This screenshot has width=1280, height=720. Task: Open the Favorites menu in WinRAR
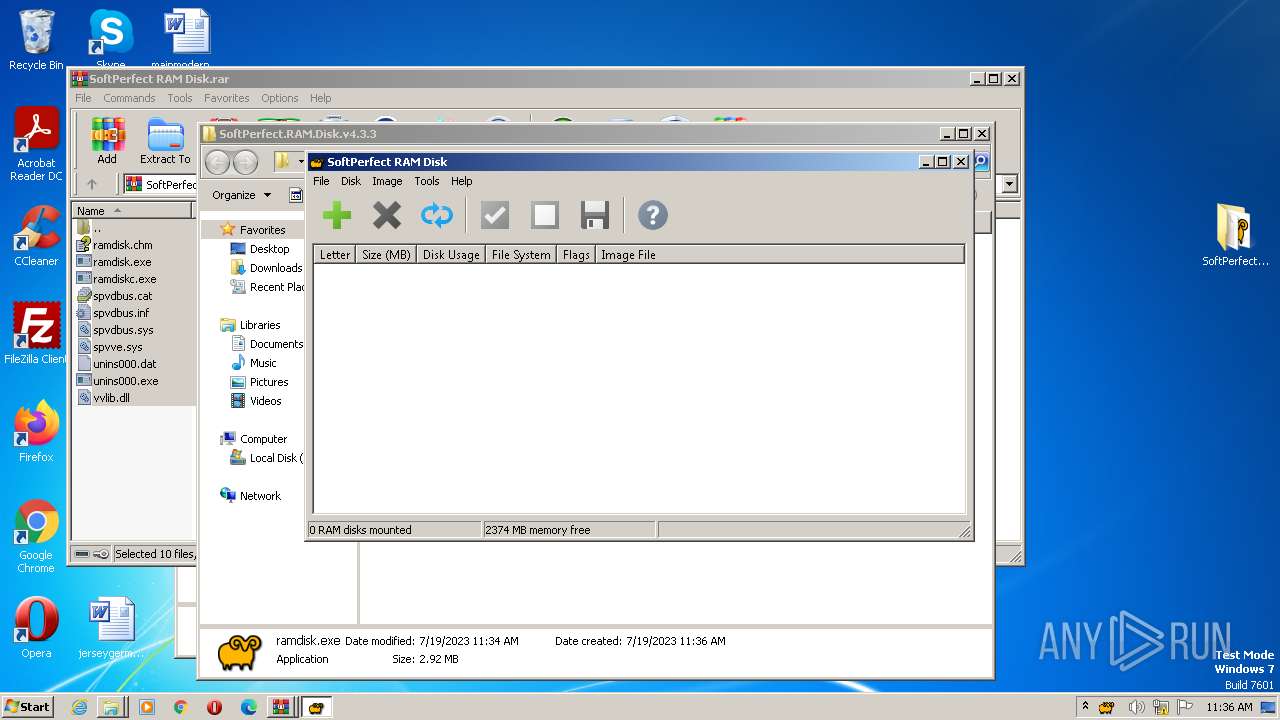(x=227, y=98)
